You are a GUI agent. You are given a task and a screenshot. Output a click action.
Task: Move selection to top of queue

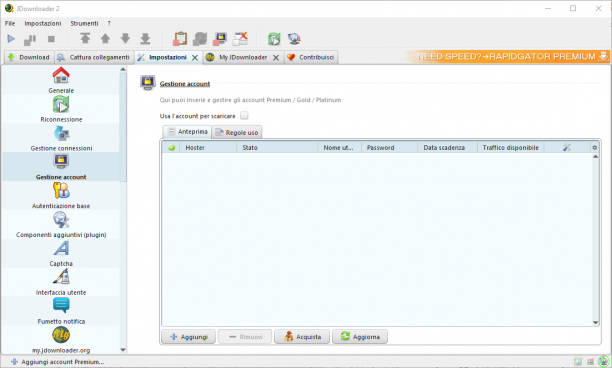pyautogui.click(x=85, y=38)
